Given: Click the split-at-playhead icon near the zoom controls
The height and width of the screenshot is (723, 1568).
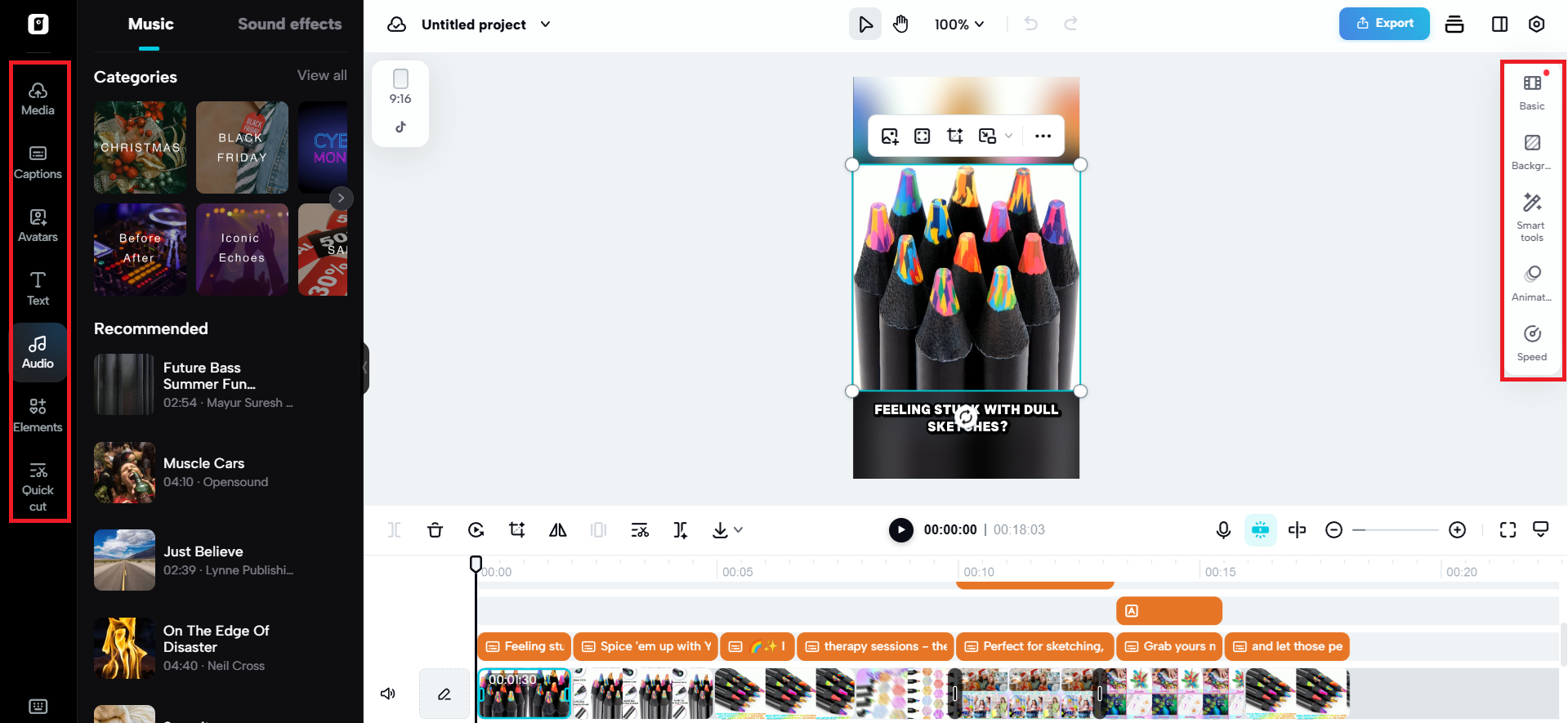Looking at the screenshot, I should tap(1297, 530).
